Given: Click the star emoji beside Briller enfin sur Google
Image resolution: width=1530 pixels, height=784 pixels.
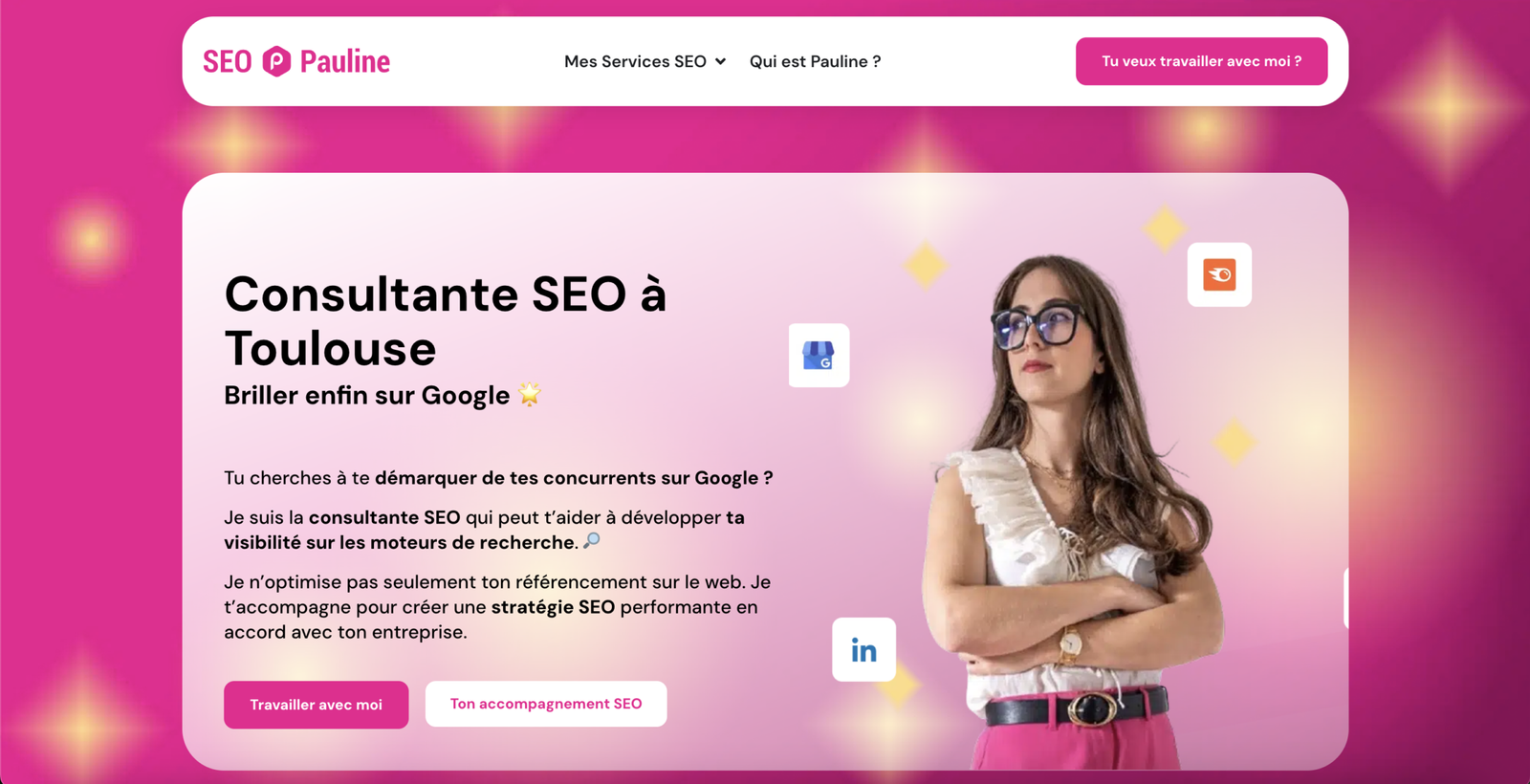Looking at the screenshot, I should click(530, 394).
